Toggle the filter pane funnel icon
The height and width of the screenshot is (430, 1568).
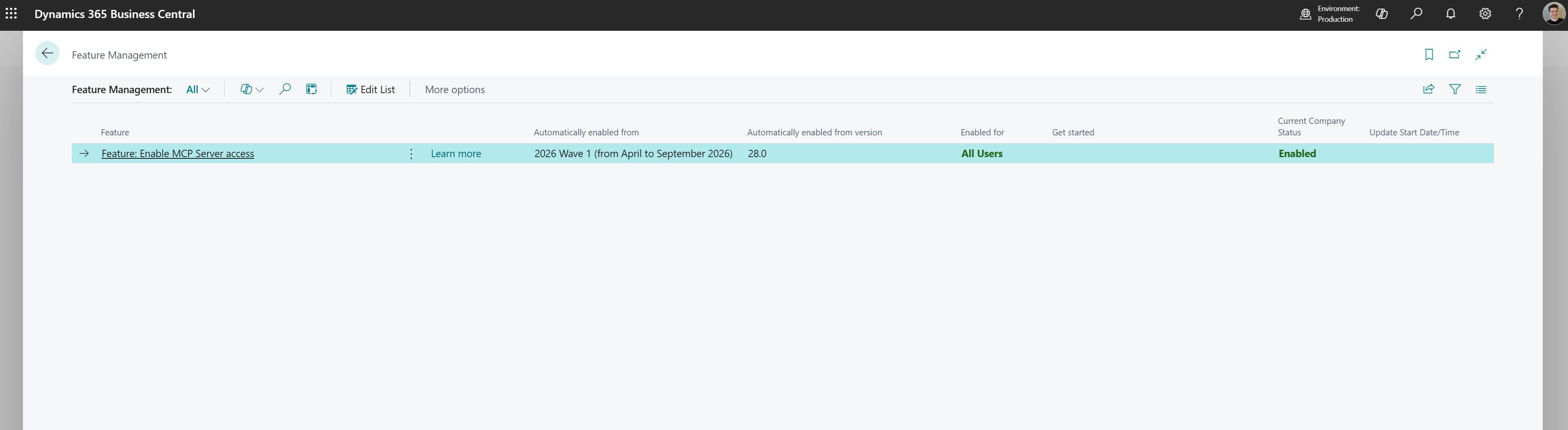tap(1455, 89)
